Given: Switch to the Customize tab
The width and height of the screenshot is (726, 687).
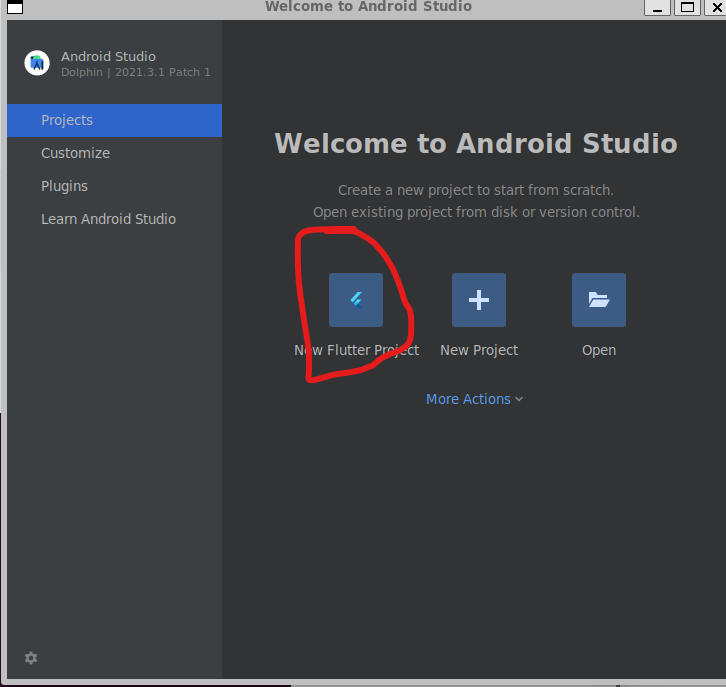Looking at the screenshot, I should 114,153.
